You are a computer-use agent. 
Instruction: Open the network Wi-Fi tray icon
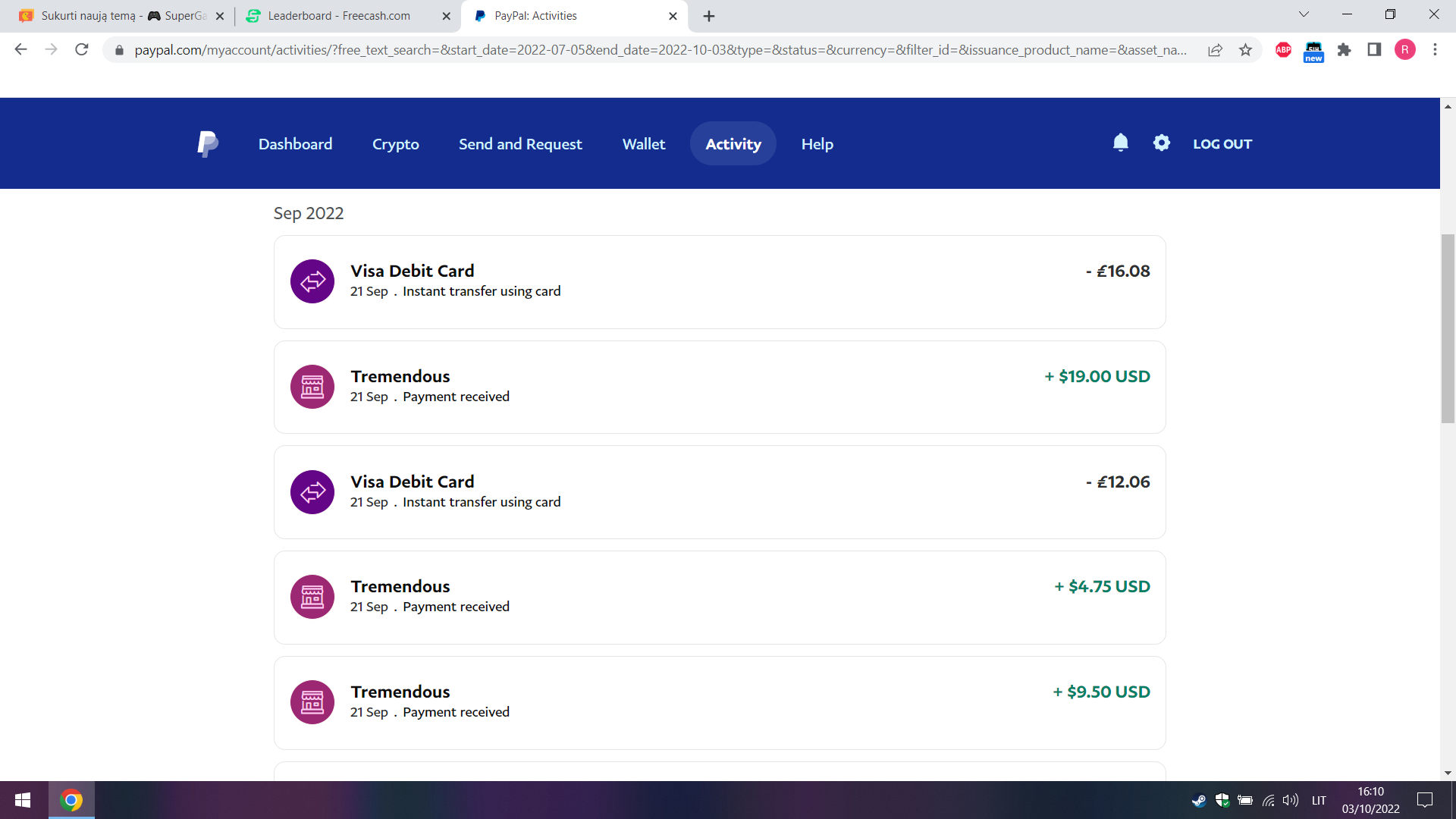(x=1268, y=800)
